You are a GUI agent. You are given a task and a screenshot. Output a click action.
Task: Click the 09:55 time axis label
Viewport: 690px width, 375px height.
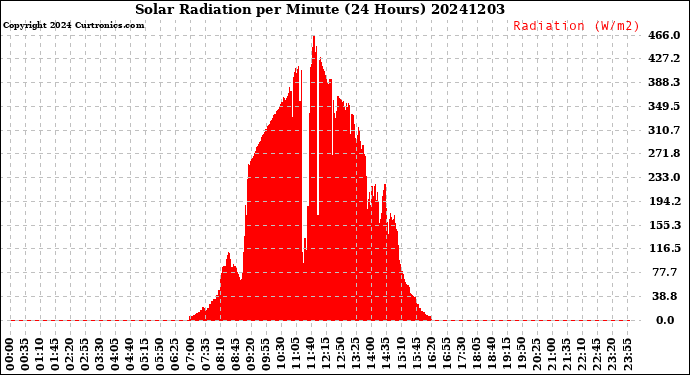(x=266, y=354)
